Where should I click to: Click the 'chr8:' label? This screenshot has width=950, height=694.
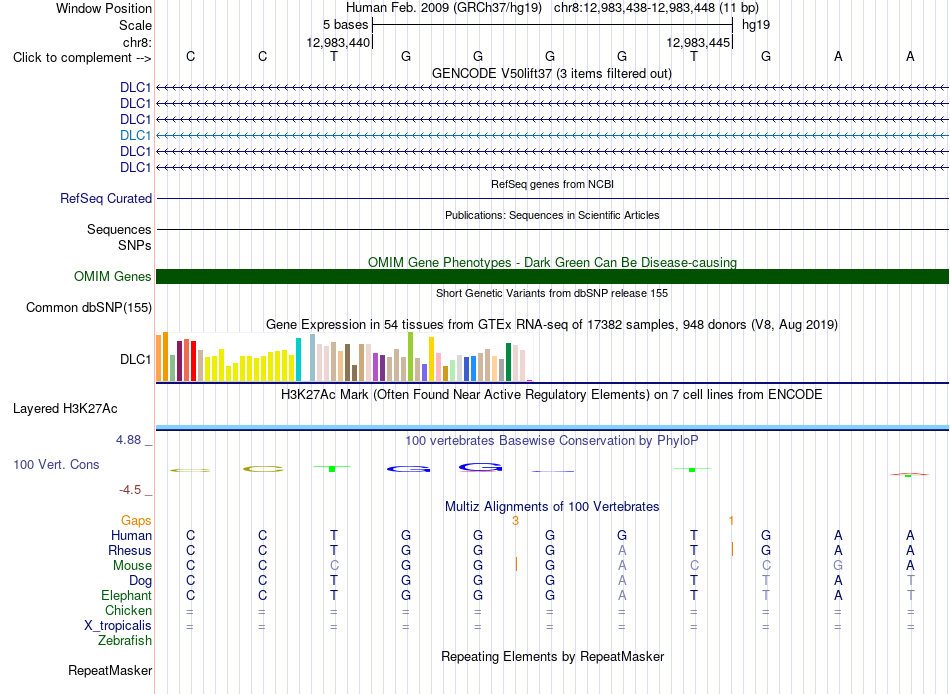(137, 42)
